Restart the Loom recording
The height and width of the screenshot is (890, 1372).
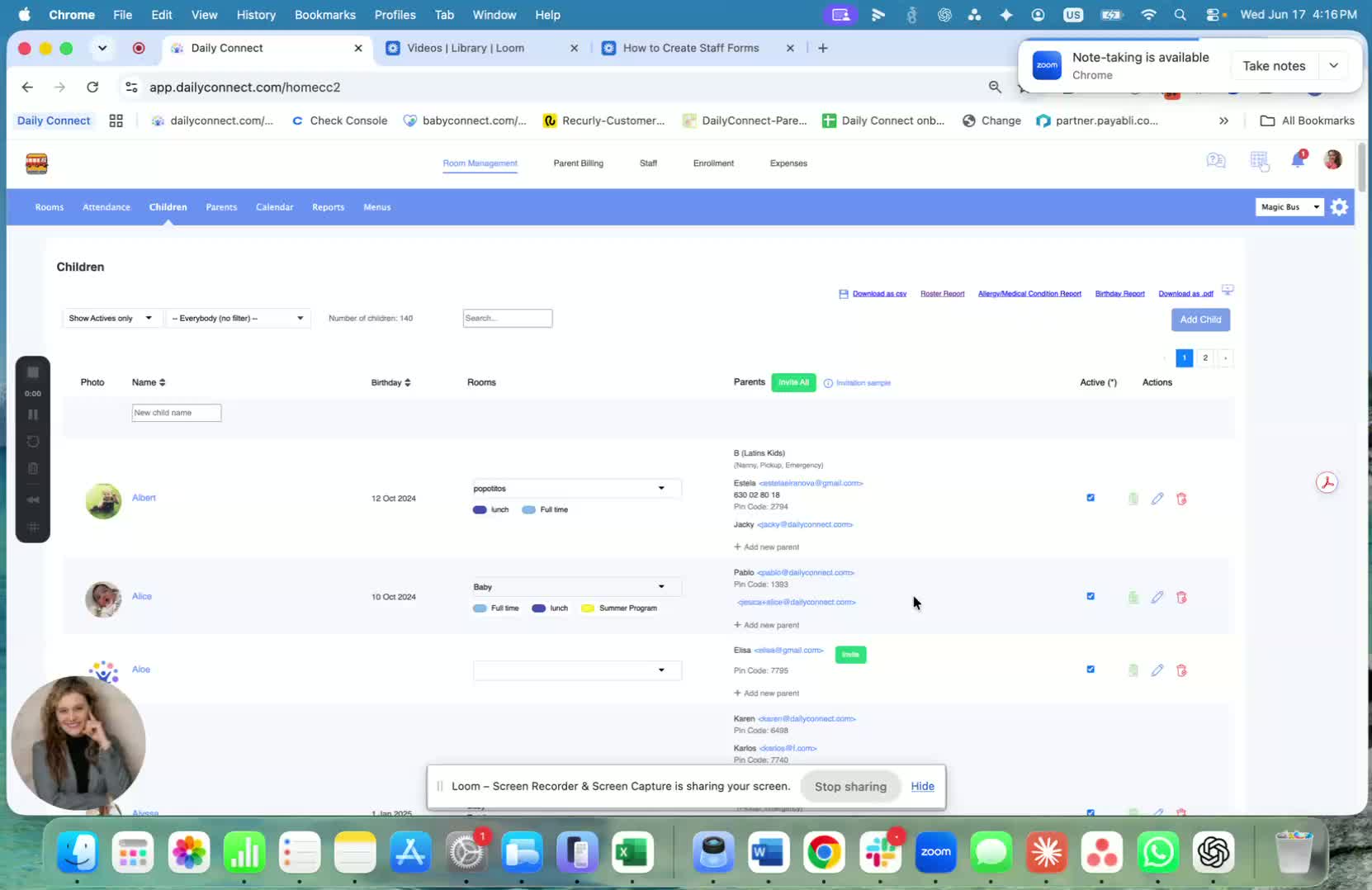(x=33, y=442)
